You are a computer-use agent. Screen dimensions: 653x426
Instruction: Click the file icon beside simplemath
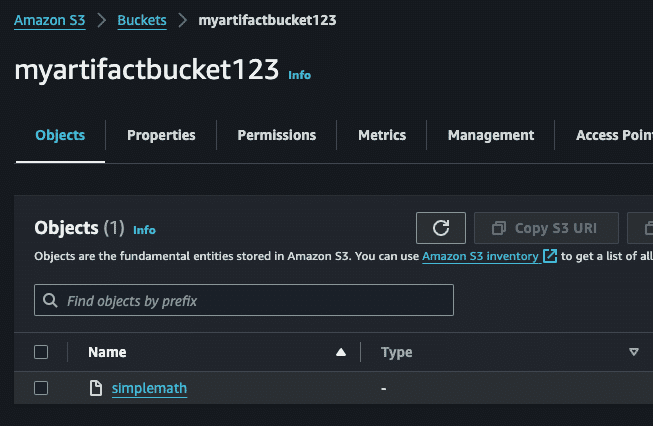point(96,388)
